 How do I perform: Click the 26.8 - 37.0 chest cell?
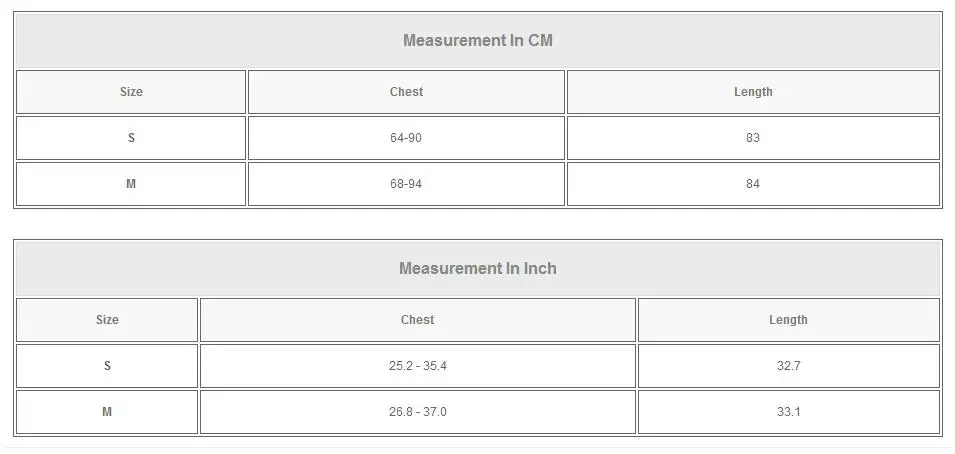coord(418,412)
